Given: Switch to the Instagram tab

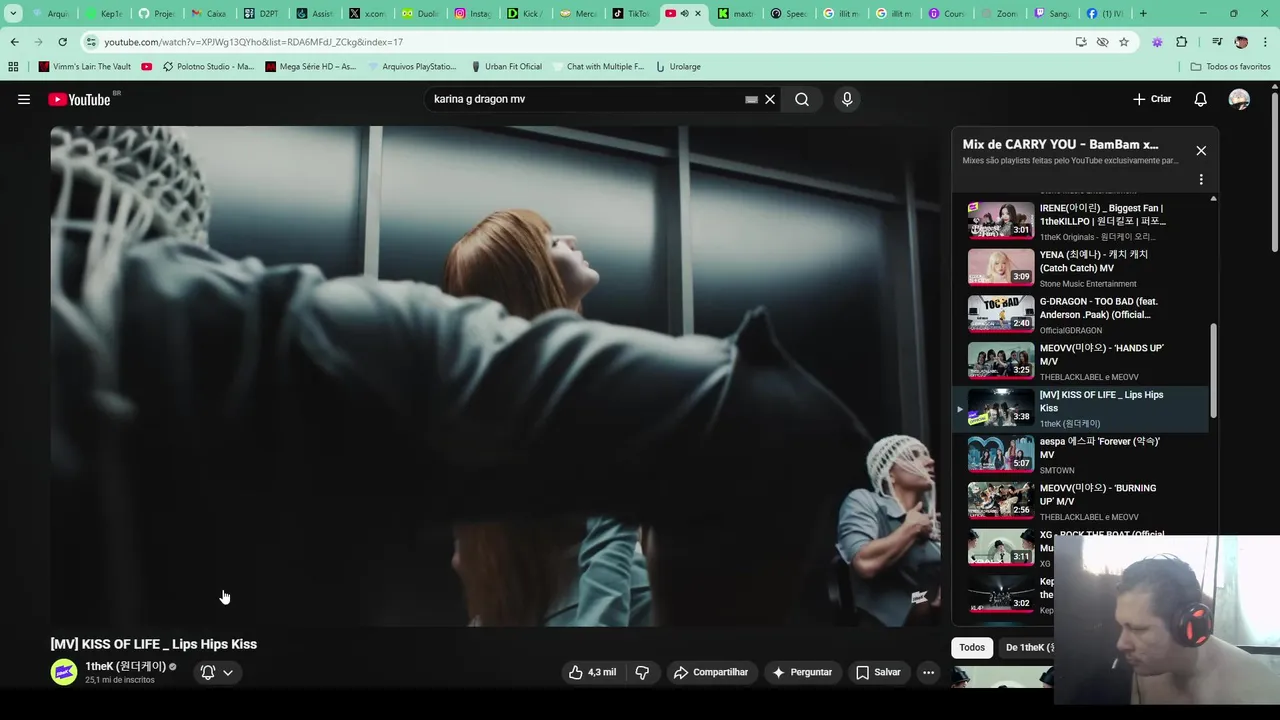Looking at the screenshot, I should click(x=473, y=14).
